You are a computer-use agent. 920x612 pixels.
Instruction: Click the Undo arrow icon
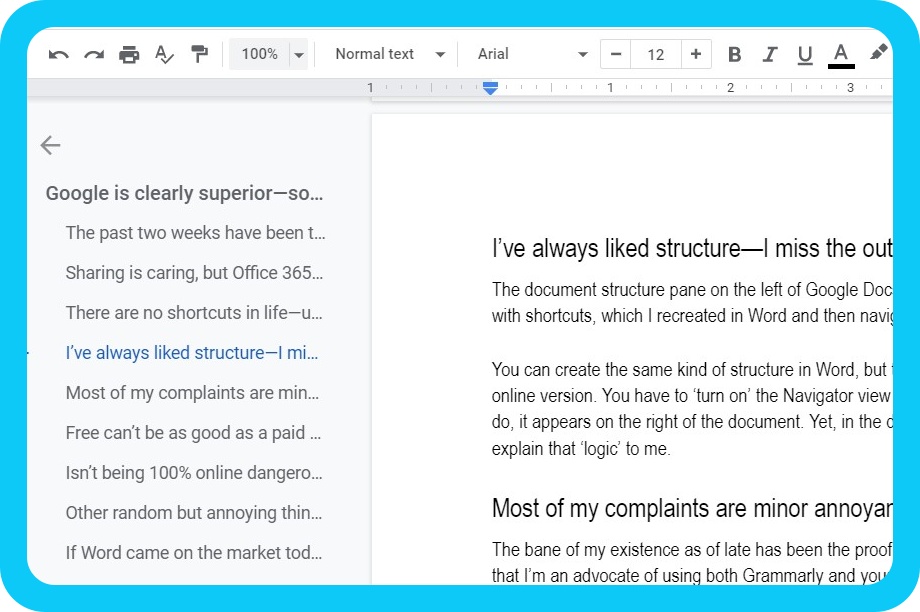(58, 55)
